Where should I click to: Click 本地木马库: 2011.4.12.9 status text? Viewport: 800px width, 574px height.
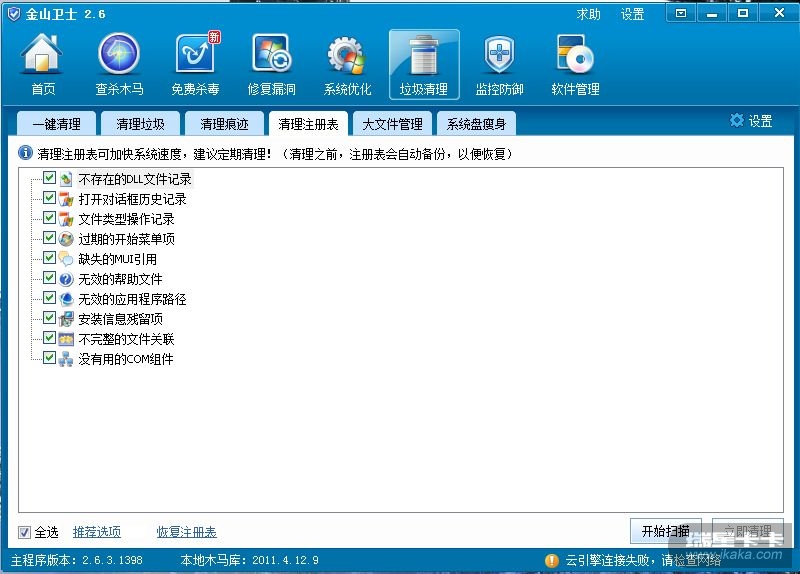[249, 560]
